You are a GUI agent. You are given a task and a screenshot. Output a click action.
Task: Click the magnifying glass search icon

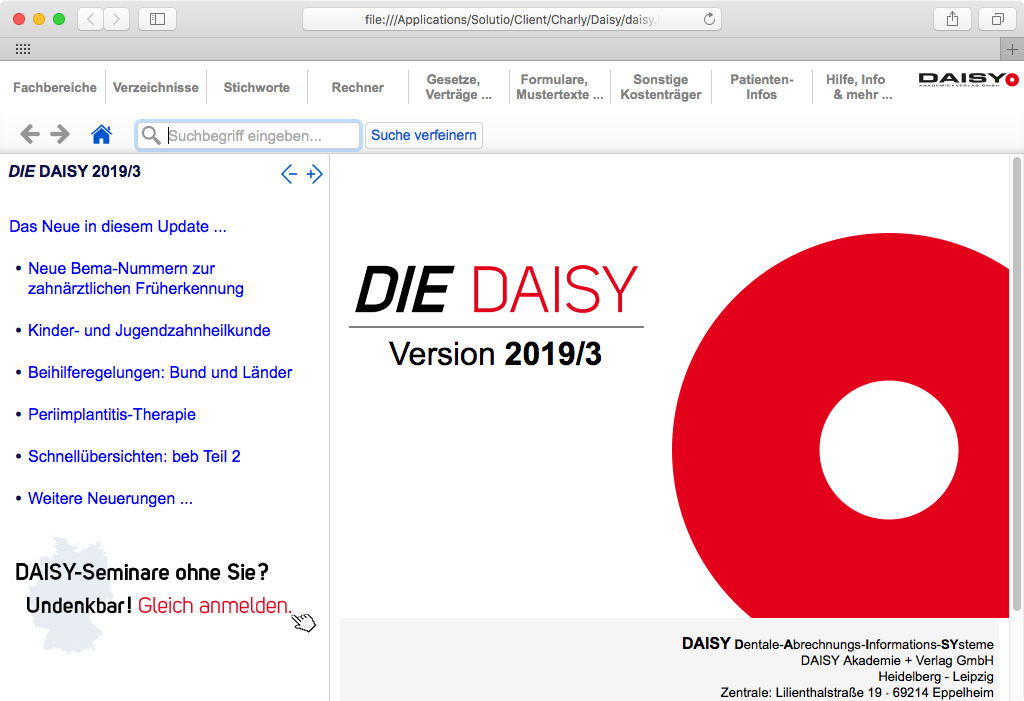(151, 135)
